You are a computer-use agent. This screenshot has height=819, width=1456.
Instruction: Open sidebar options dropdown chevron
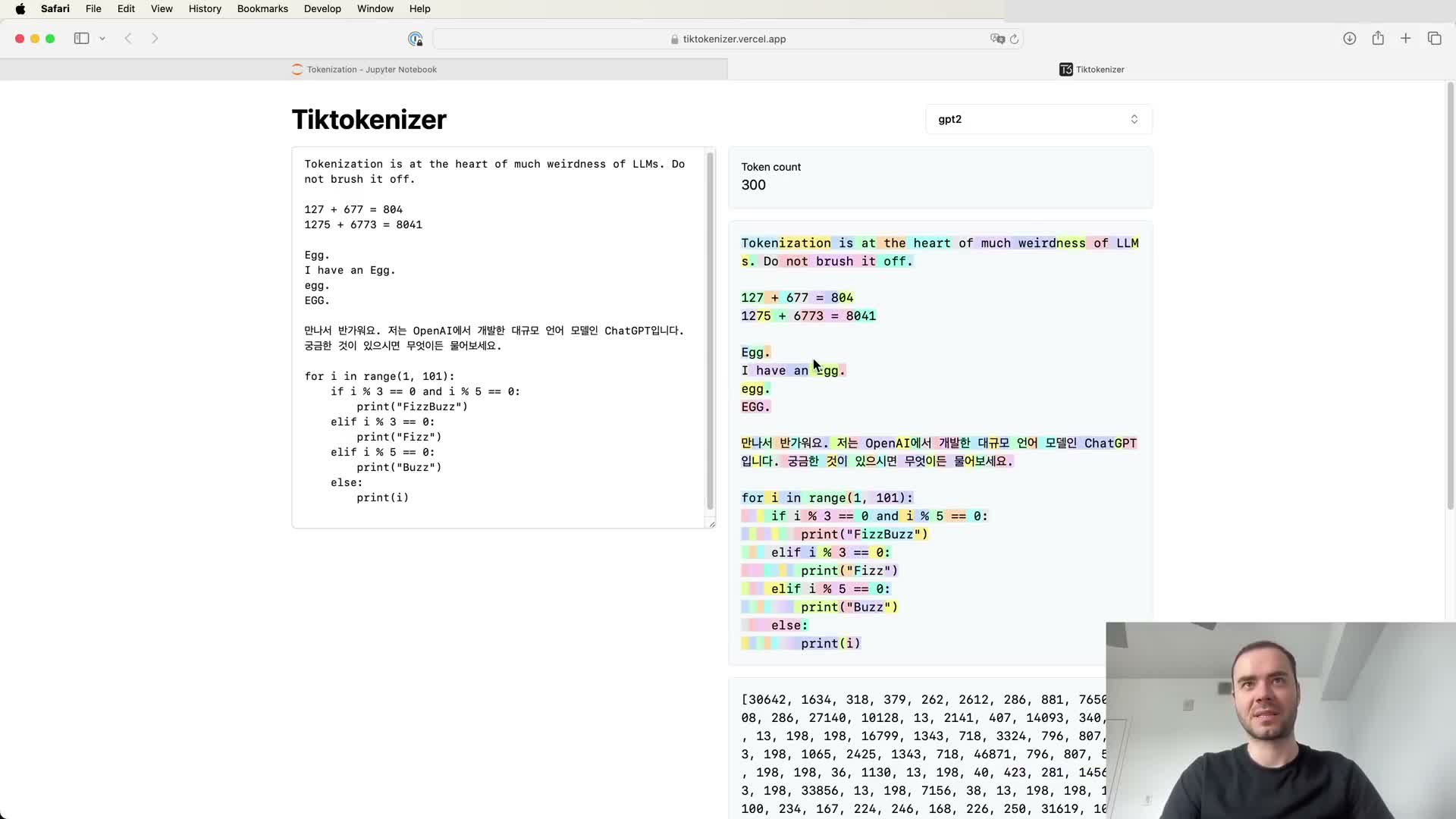pyautogui.click(x=102, y=39)
